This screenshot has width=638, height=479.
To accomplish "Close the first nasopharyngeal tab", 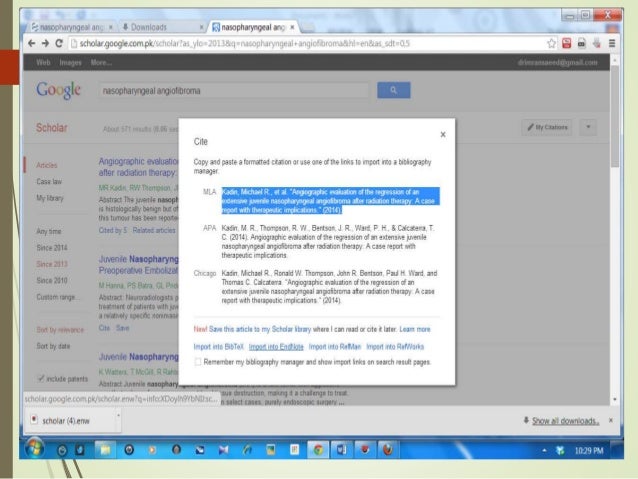I will [111, 27].
